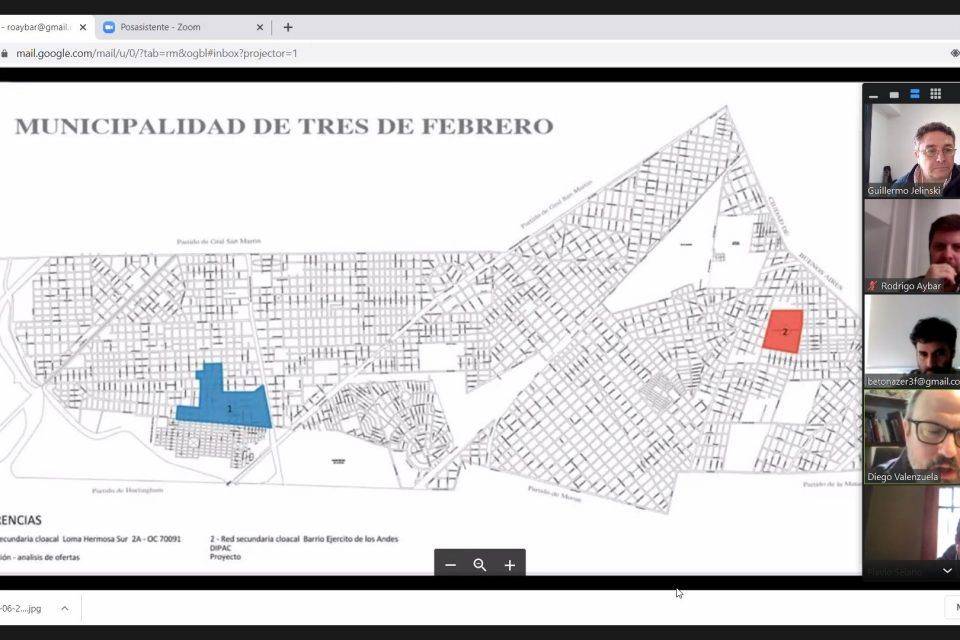Zoom out the image with minus button

click(x=451, y=565)
